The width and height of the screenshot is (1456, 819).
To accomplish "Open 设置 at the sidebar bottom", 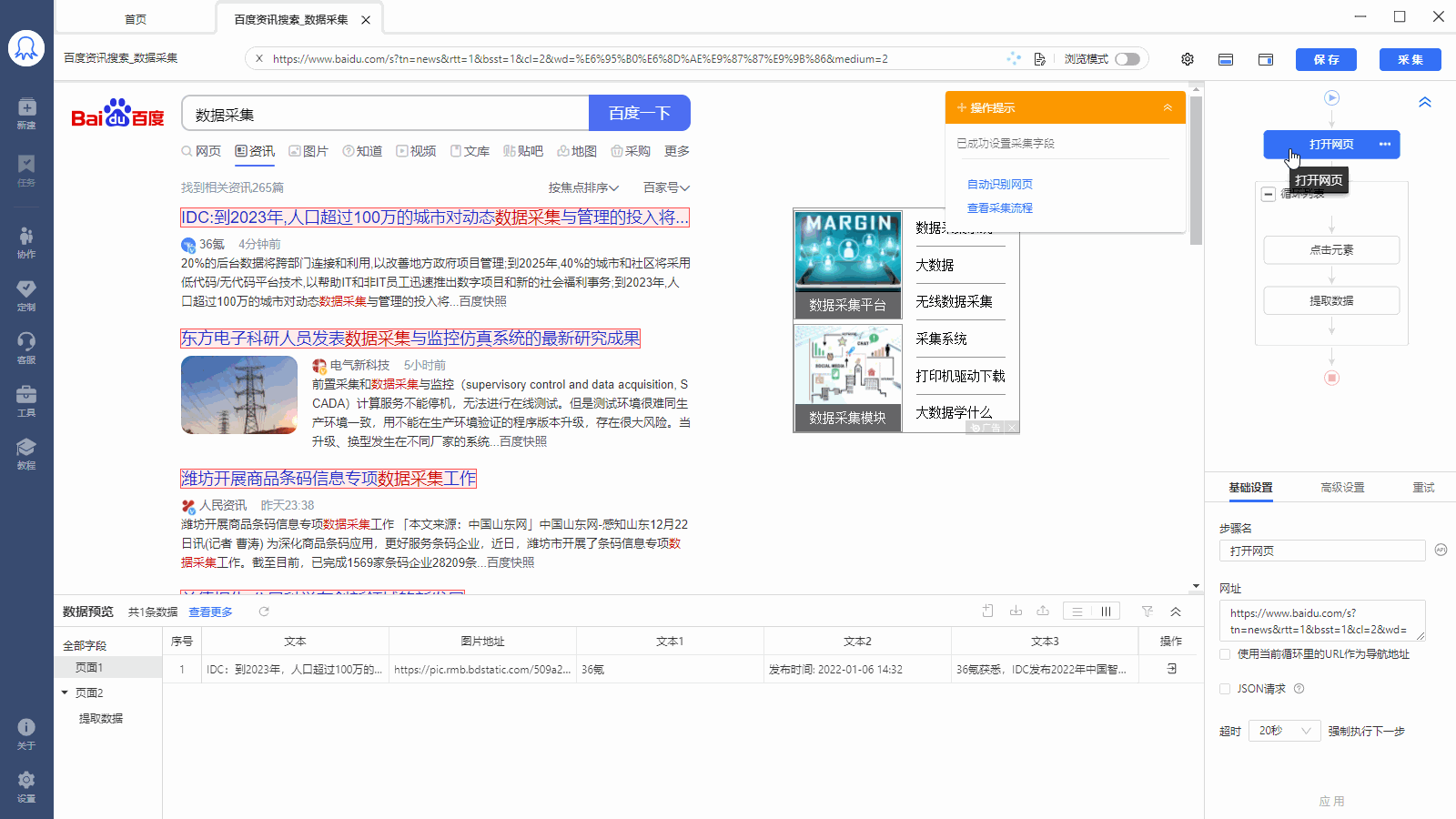I will (26, 787).
